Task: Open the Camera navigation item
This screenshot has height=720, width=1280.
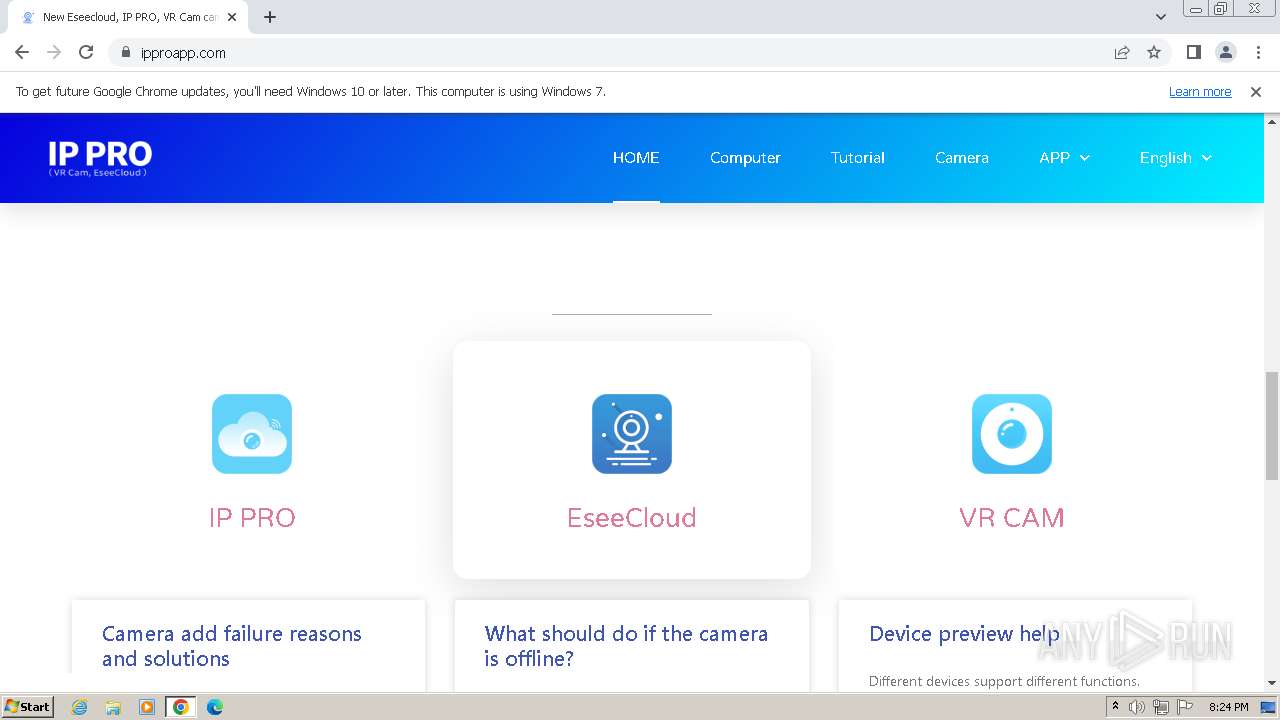Action: (962, 158)
